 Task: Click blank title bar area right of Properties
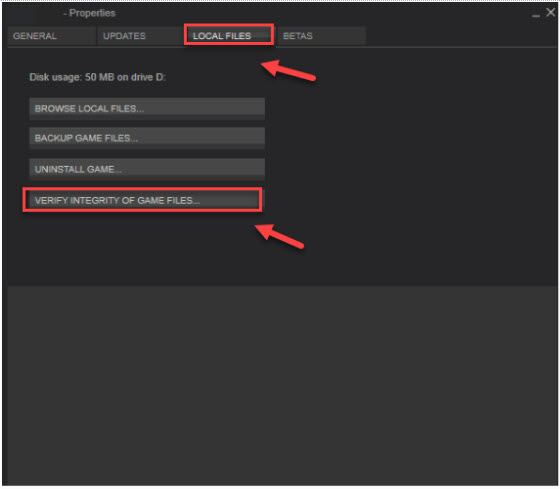coord(321,13)
